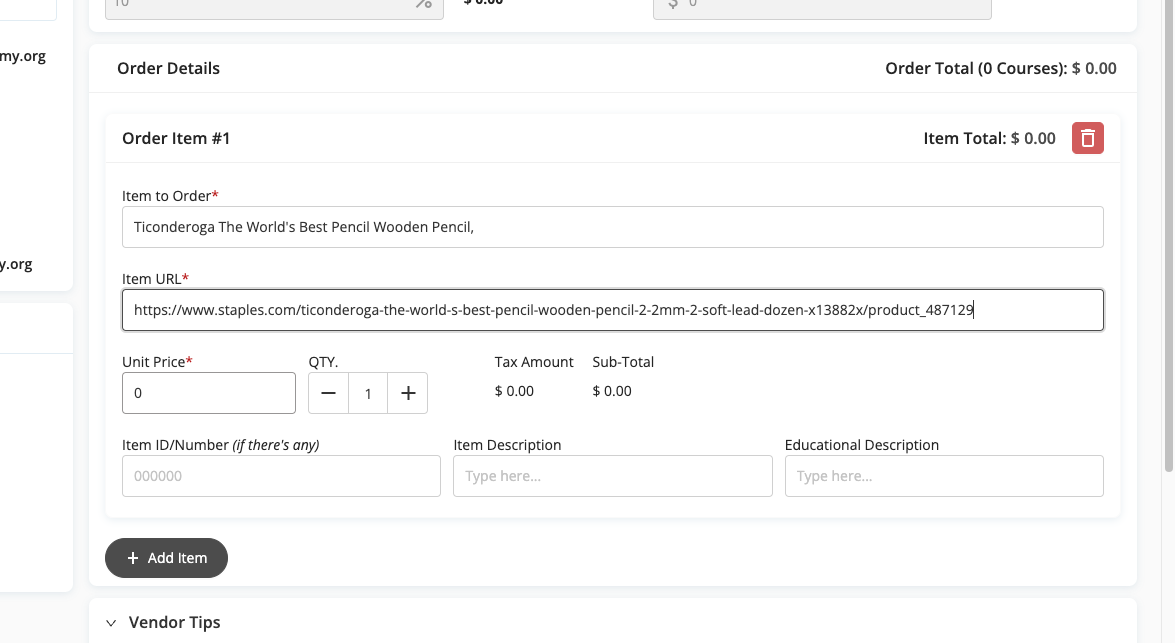This screenshot has width=1175, height=643.
Task: Click the Unit Price label
Action: [157, 362]
